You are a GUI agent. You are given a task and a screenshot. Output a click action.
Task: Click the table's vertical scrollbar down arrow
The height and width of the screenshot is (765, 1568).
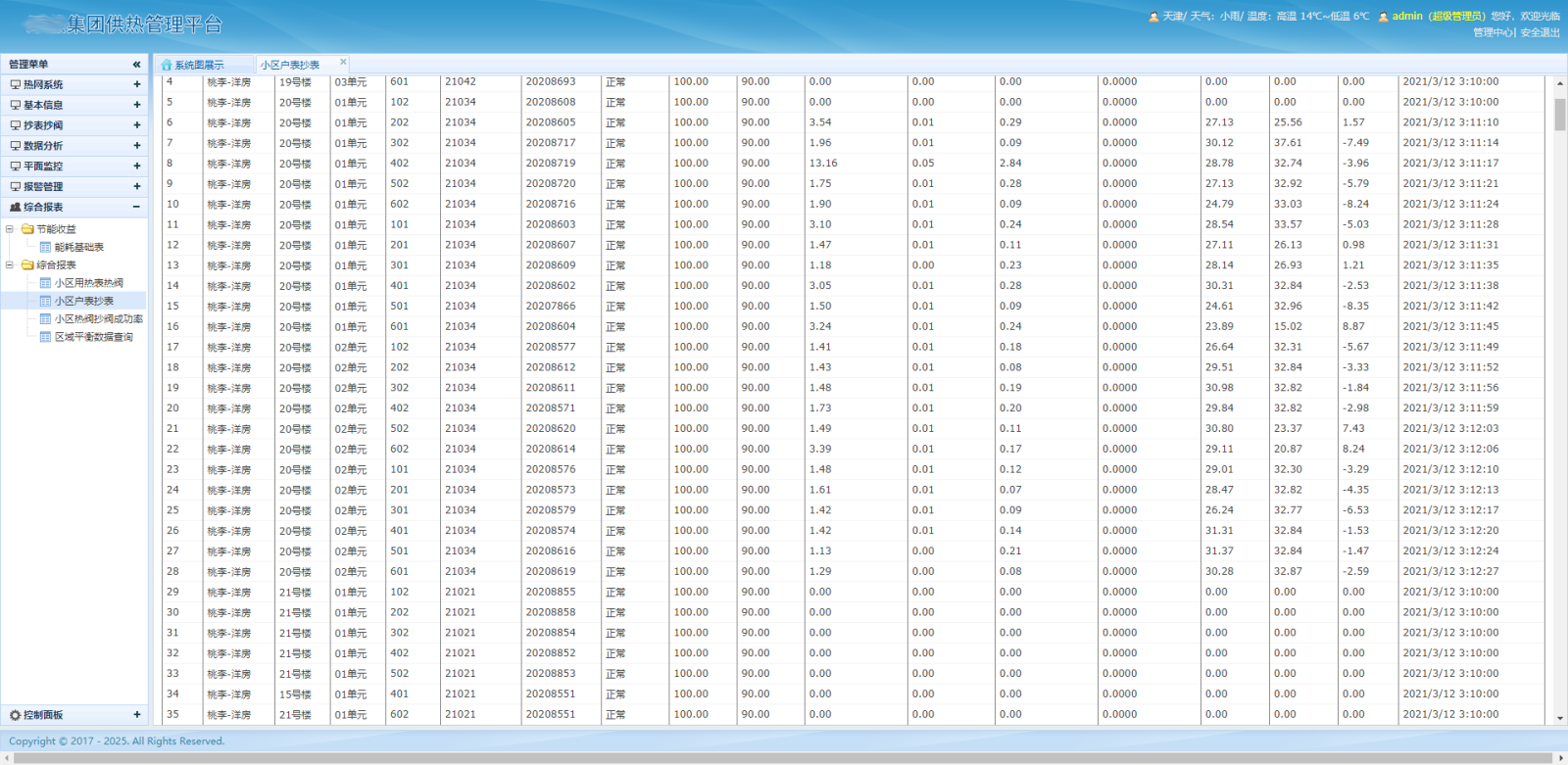click(x=1559, y=718)
